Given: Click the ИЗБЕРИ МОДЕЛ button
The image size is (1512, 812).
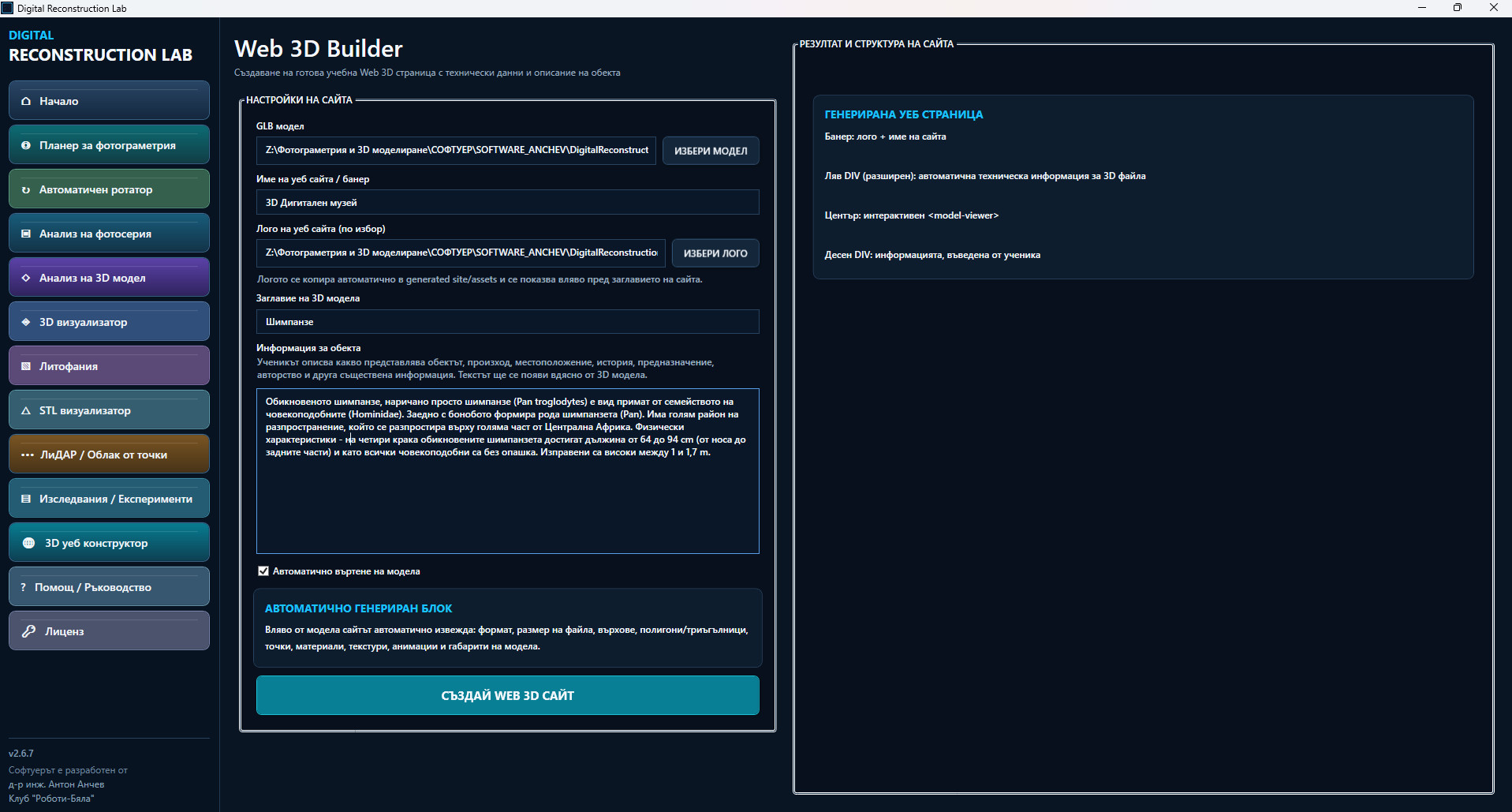Looking at the screenshot, I should click(711, 151).
